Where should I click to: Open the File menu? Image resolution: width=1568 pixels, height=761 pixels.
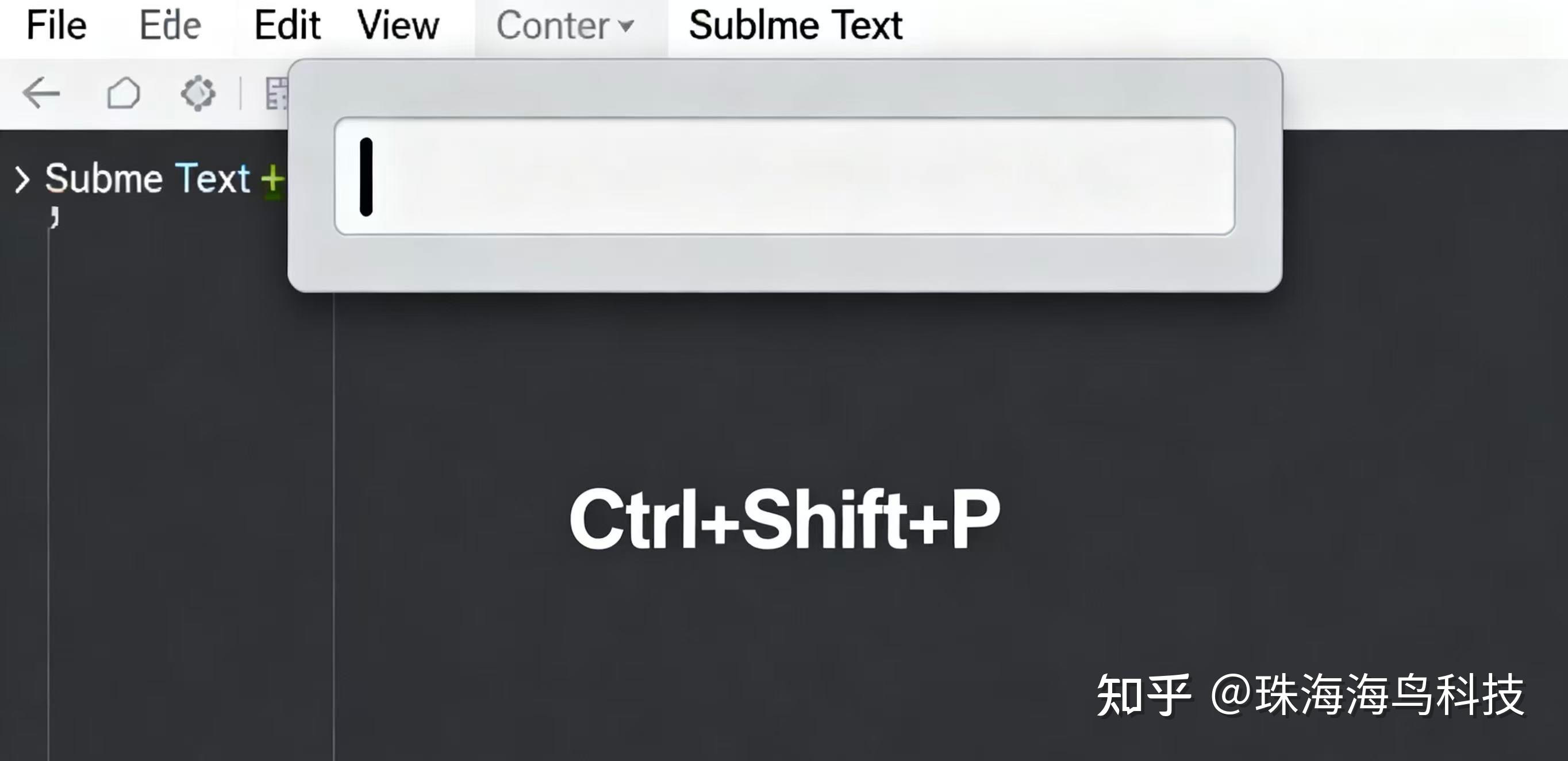56,25
